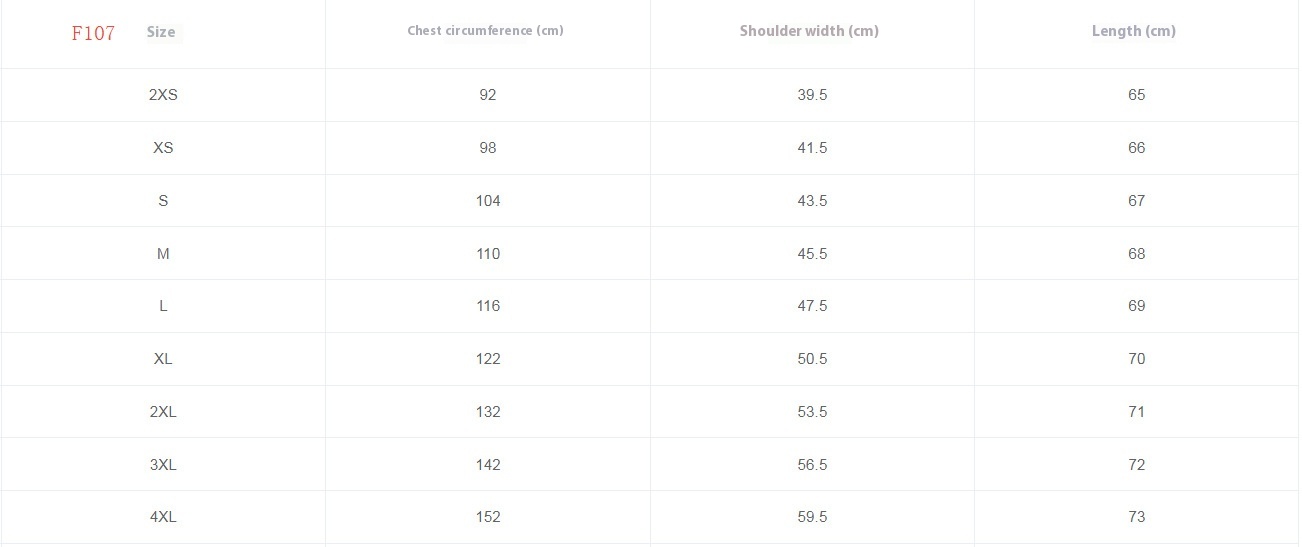Select length value 66
Screen dimensions: 1302x547
coord(1136,148)
